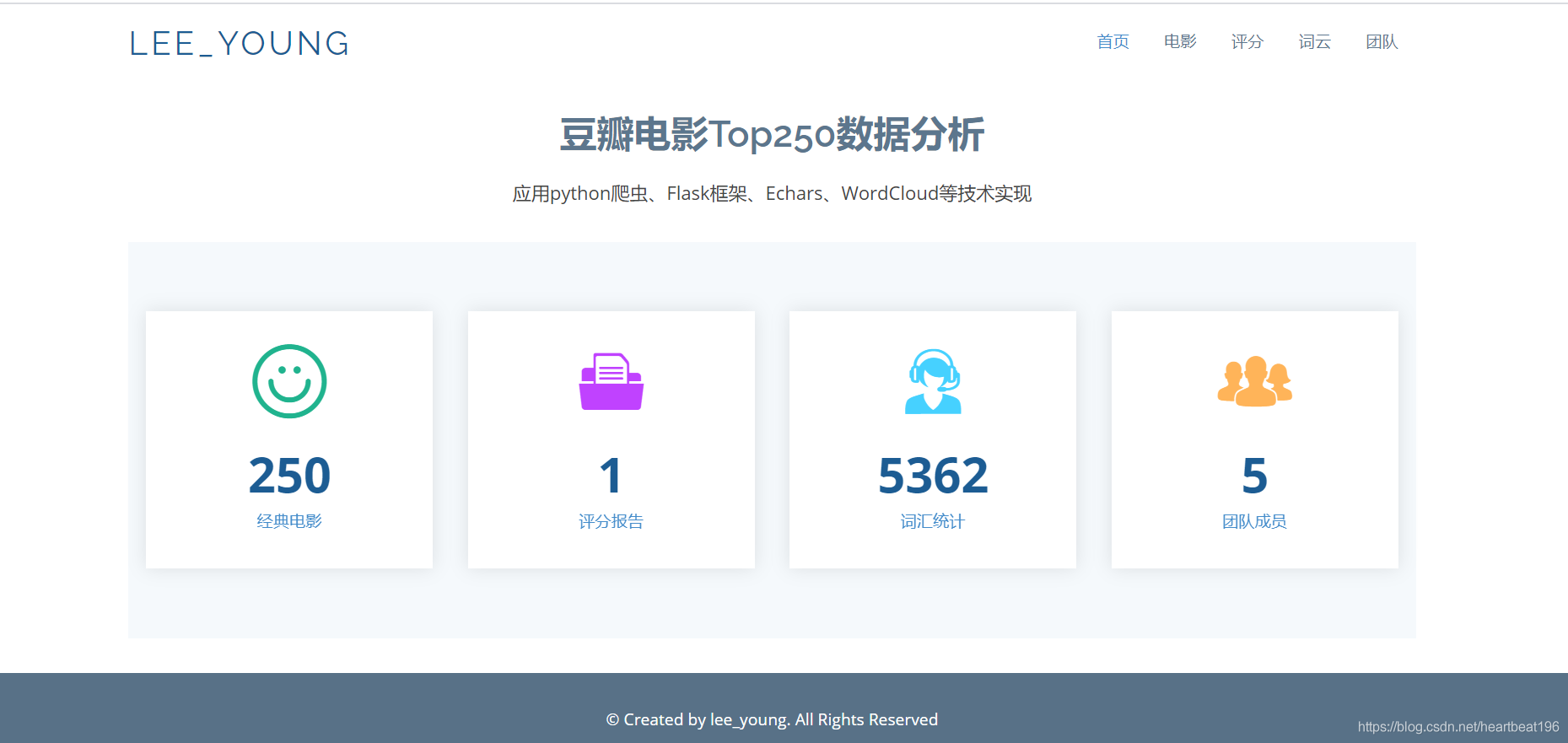
Task: Select the 词云 nav item
Action: coord(1315,42)
